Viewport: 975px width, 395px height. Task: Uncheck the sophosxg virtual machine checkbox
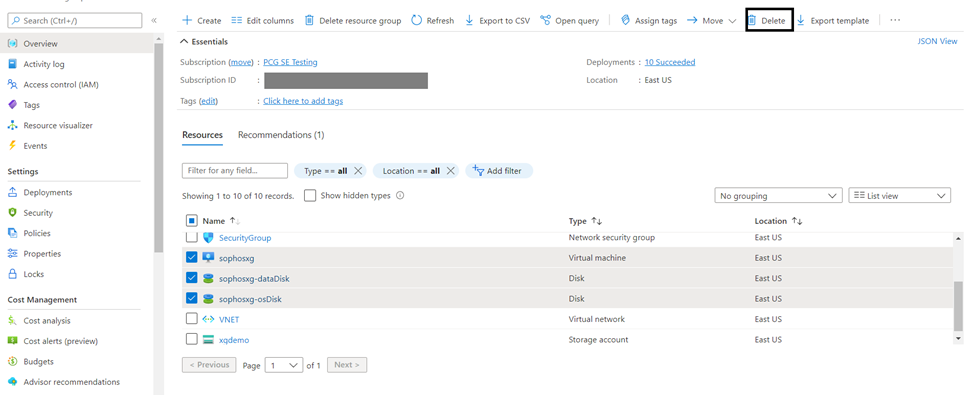(192, 258)
